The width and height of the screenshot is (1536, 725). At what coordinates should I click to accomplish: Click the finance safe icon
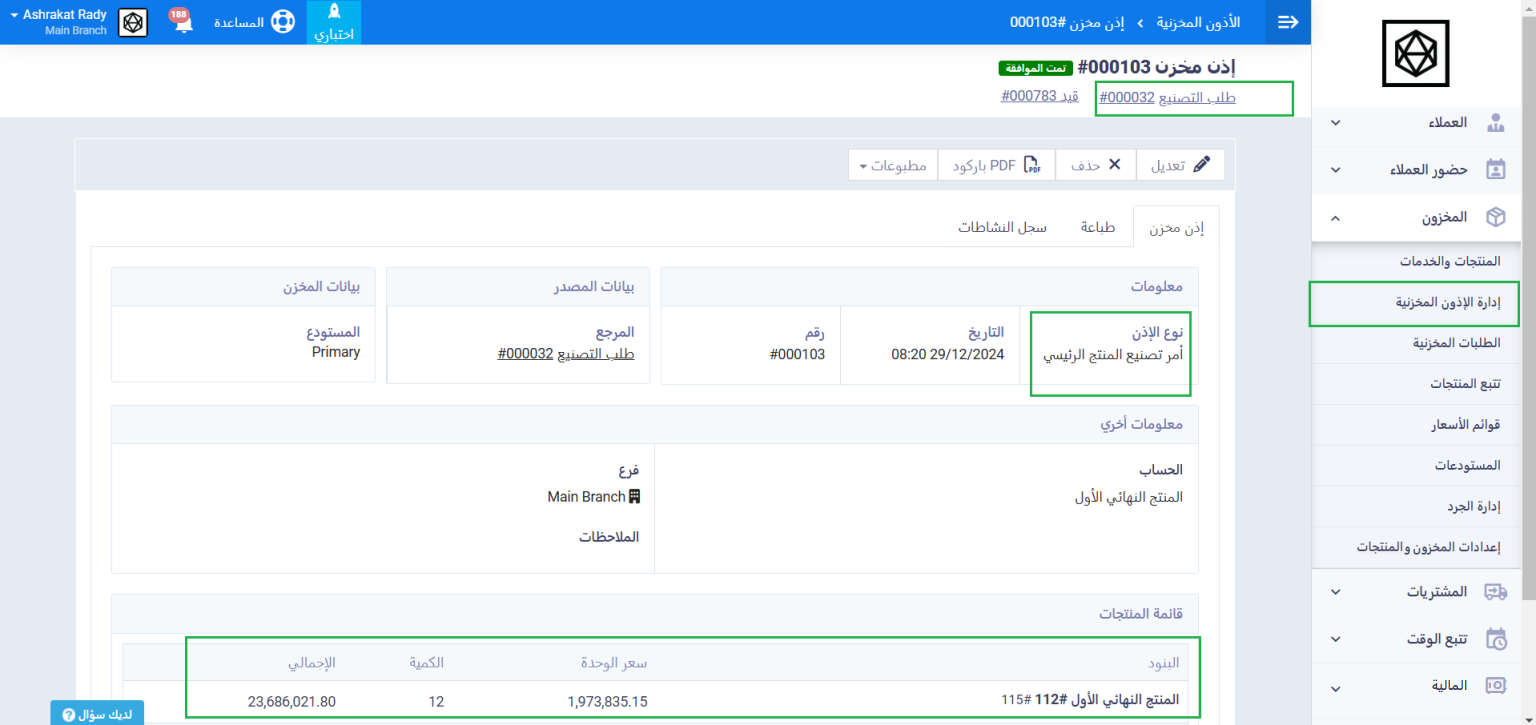[x=1495, y=686]
